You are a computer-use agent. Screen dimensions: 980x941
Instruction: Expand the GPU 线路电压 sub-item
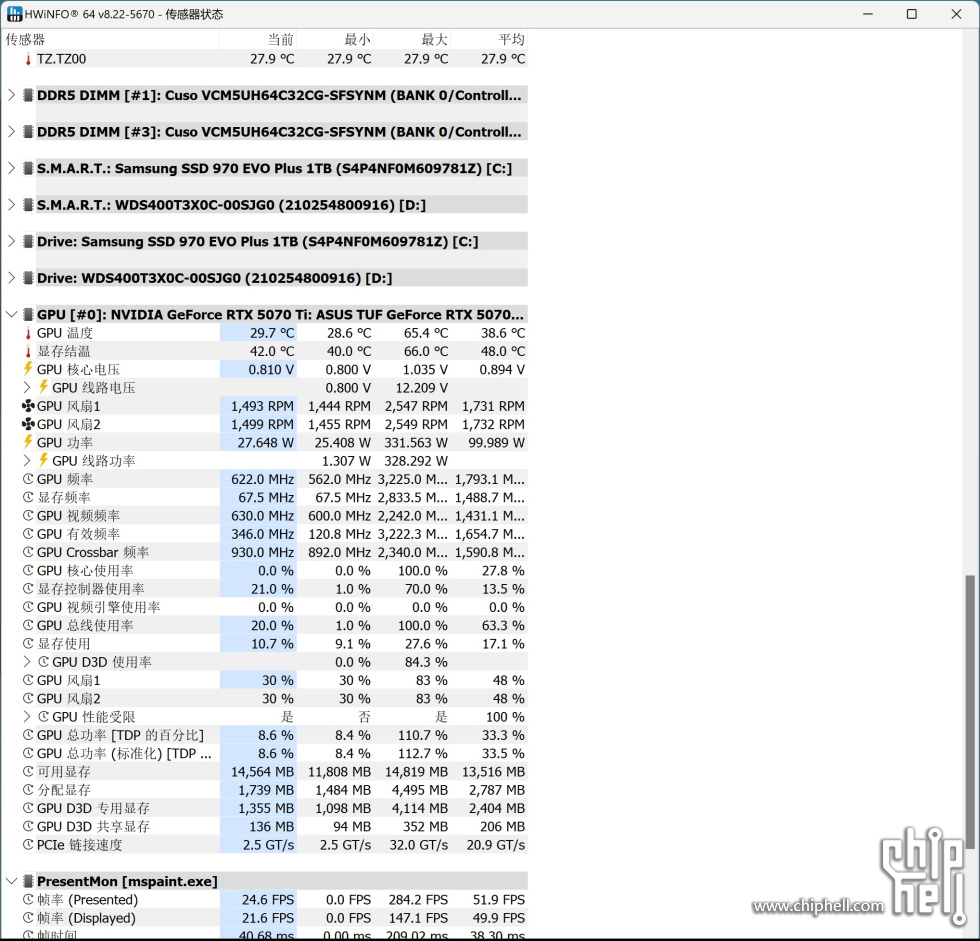coord(27,387)
